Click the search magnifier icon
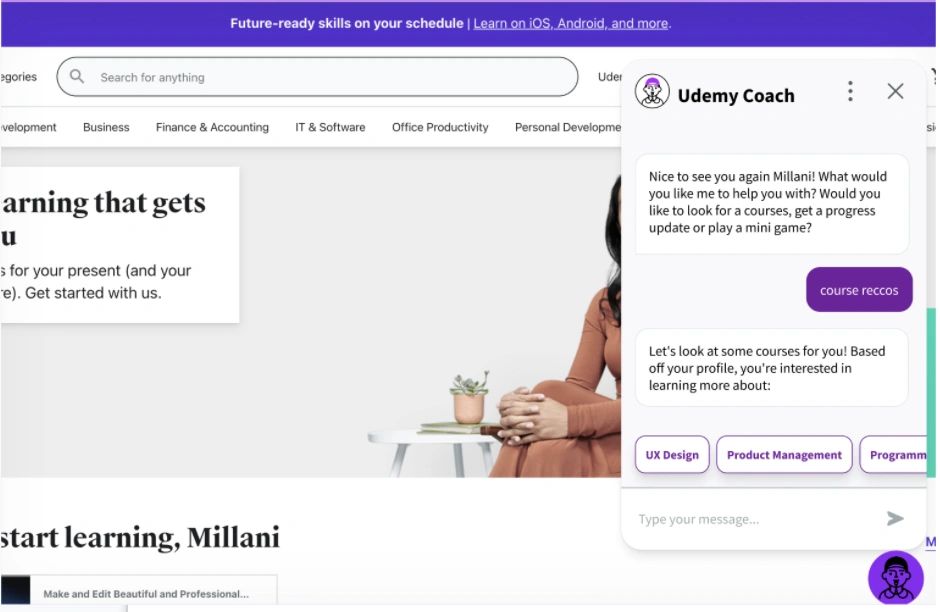 pos(77,76)
